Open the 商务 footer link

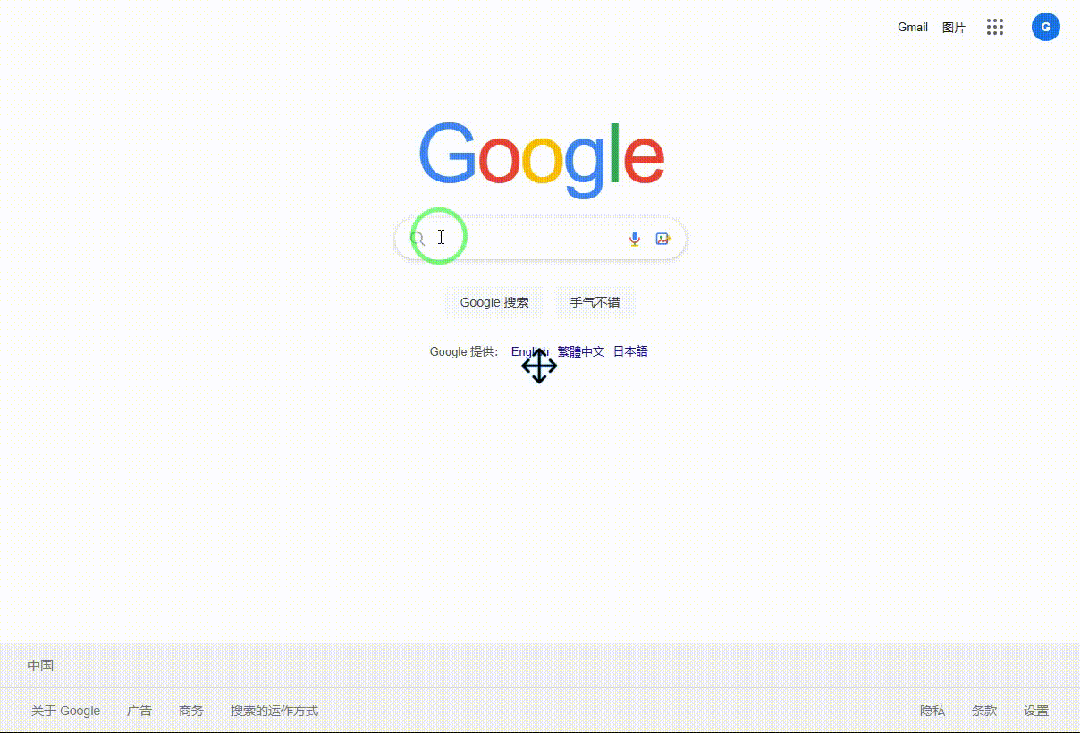click(x=191, y=710)
